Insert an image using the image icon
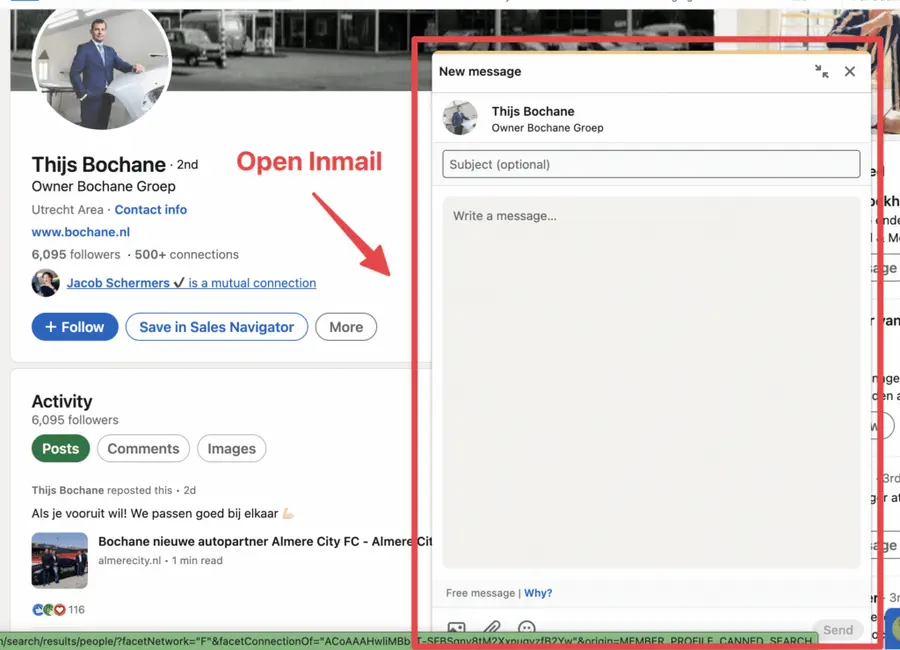This screenshot has width=900, height=650. click(455, 628)
